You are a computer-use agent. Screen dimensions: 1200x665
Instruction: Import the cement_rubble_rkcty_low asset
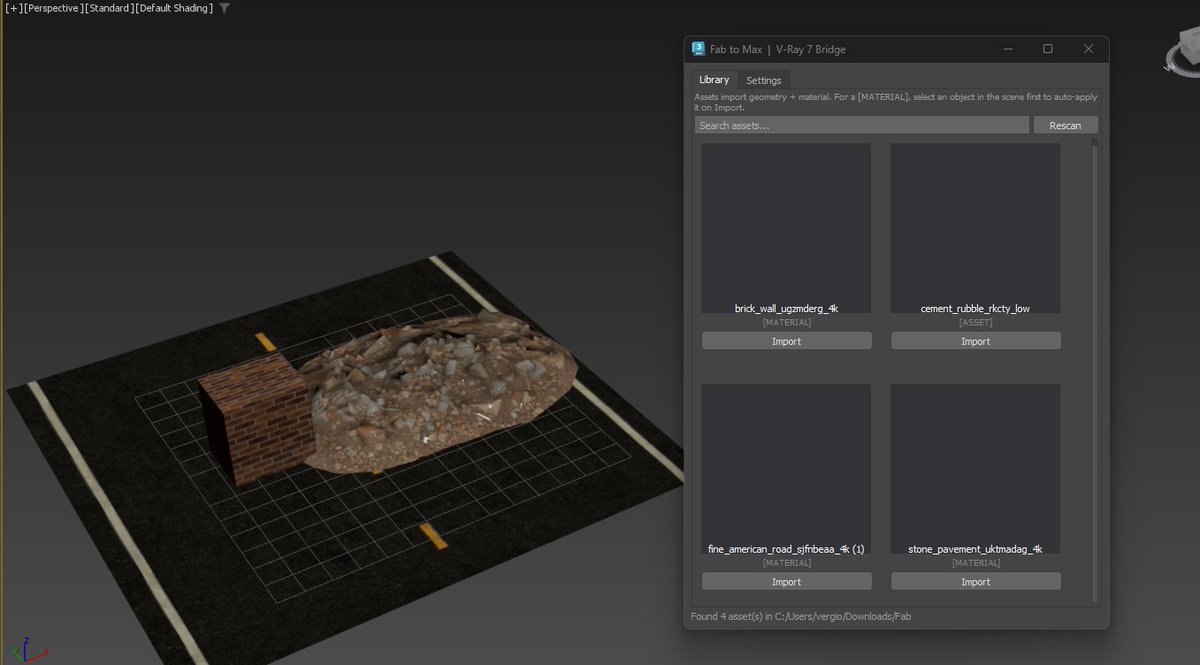click(x=975, y=341)
